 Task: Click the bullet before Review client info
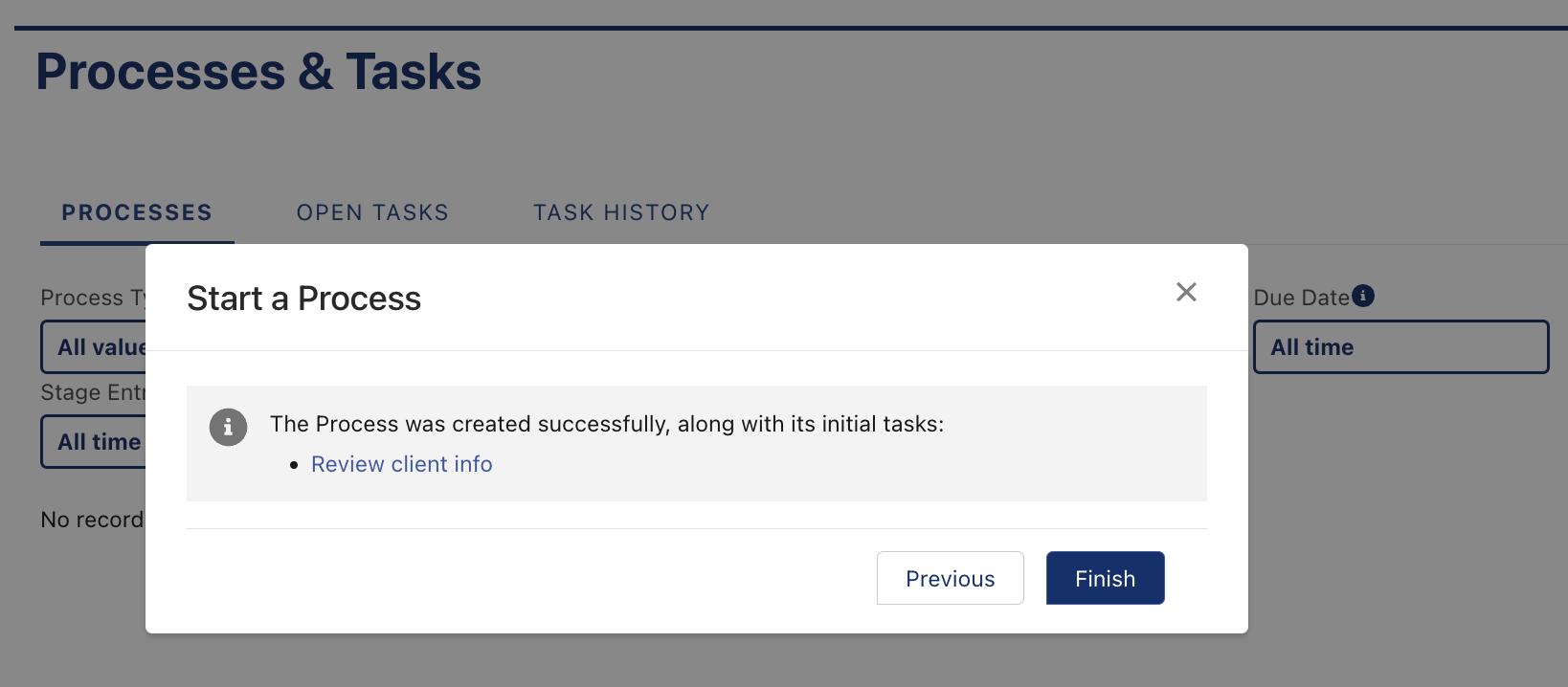coord(294,465)
